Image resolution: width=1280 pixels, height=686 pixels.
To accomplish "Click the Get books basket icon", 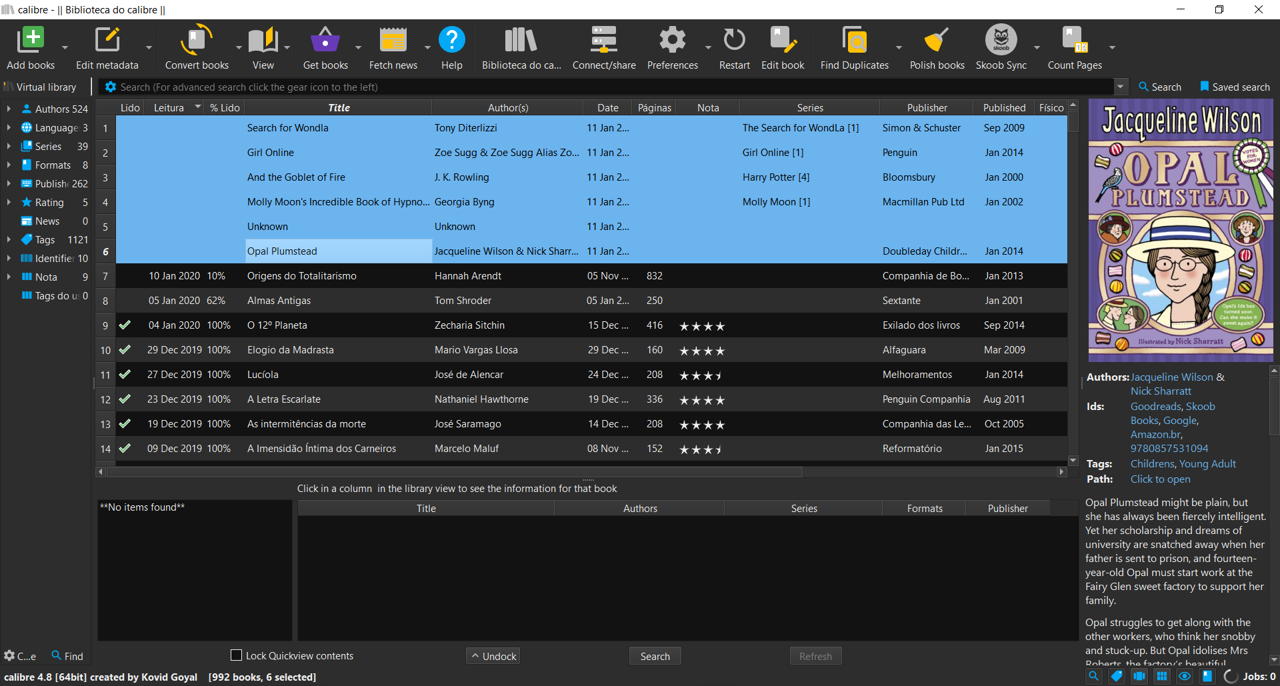I will [x=325, y=41].
